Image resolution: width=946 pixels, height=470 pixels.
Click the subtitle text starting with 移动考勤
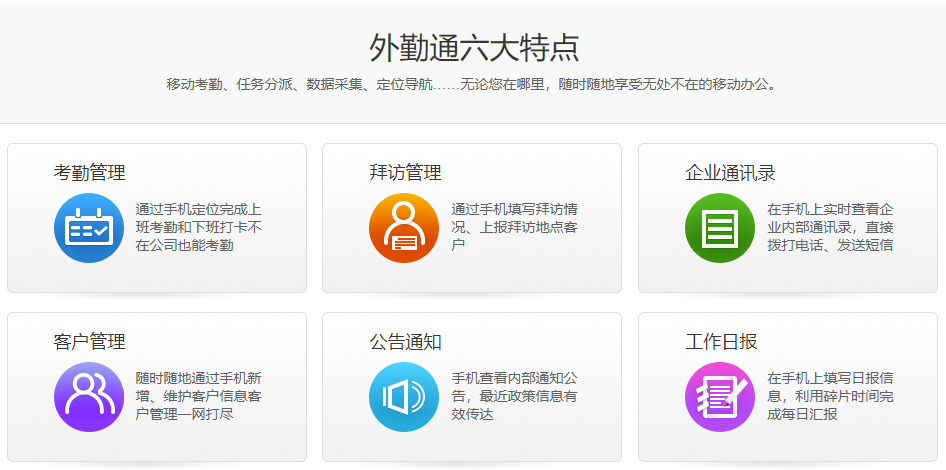[x=472, y=85]
